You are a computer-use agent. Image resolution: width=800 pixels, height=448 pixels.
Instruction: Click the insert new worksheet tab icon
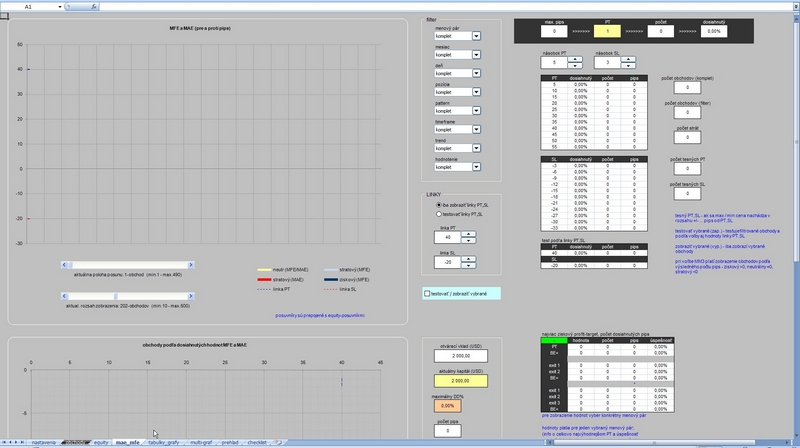[x=279, y=442]
